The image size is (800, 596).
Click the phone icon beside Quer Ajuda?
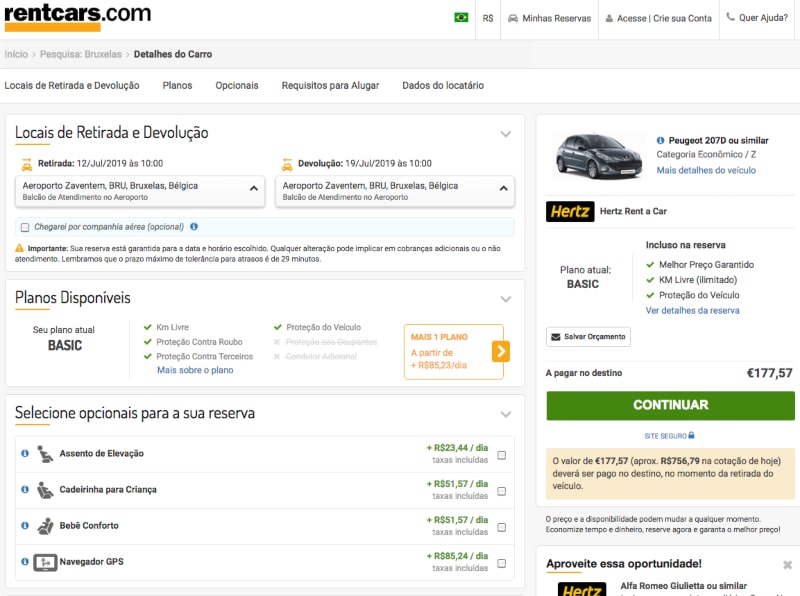[731, 17]
